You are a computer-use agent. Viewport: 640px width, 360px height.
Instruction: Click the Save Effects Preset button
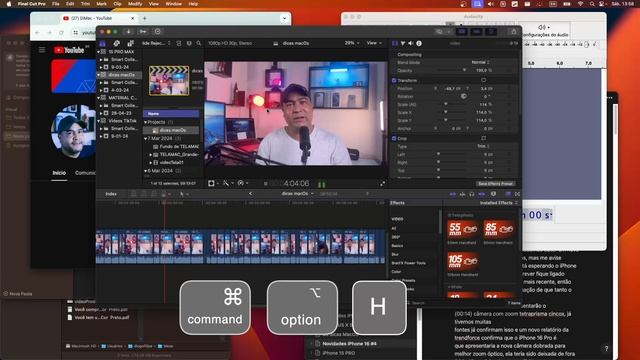(x=495, y=184)
